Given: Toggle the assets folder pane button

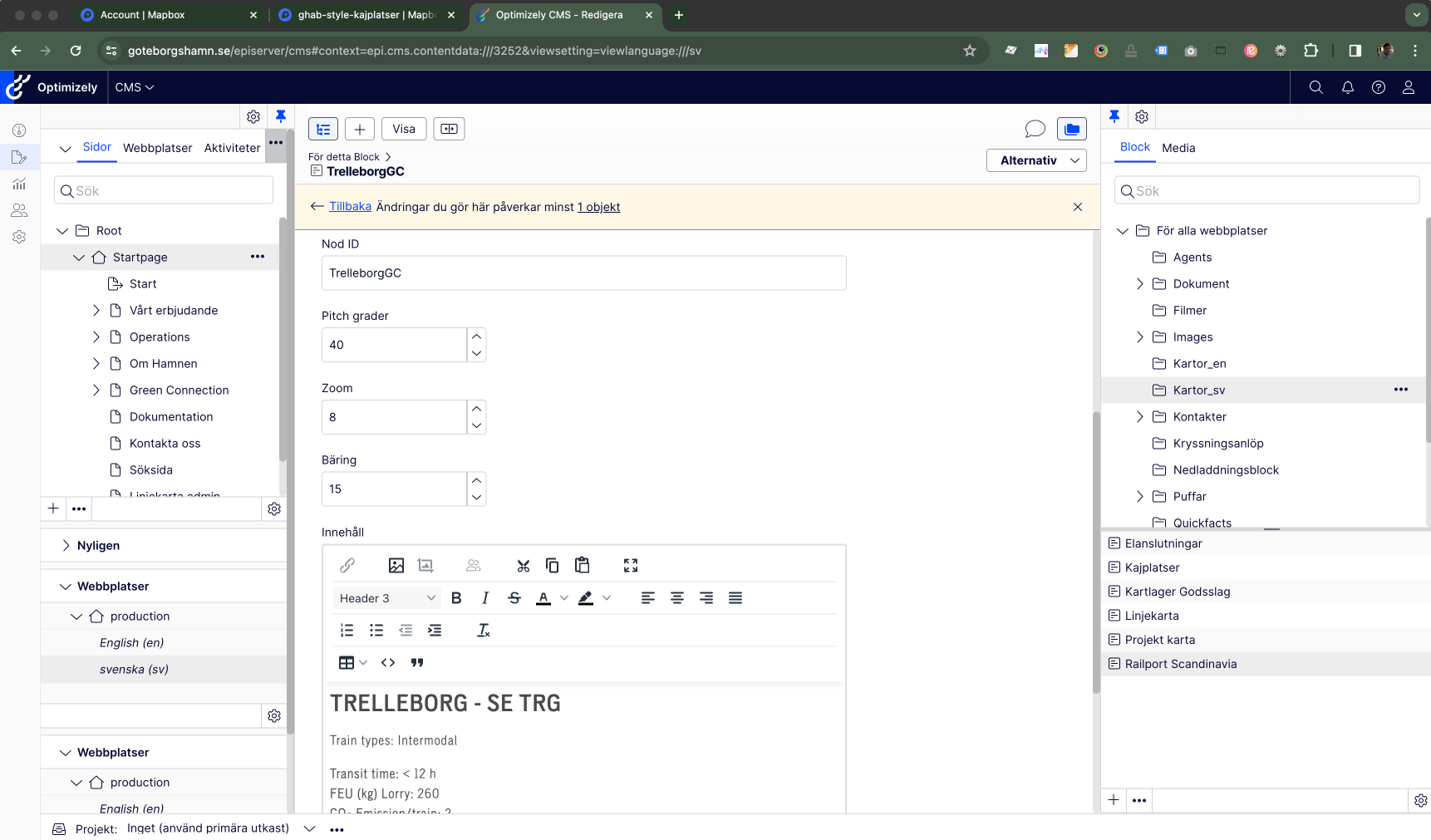Looking at the screenshot, I should point(1072,129).
